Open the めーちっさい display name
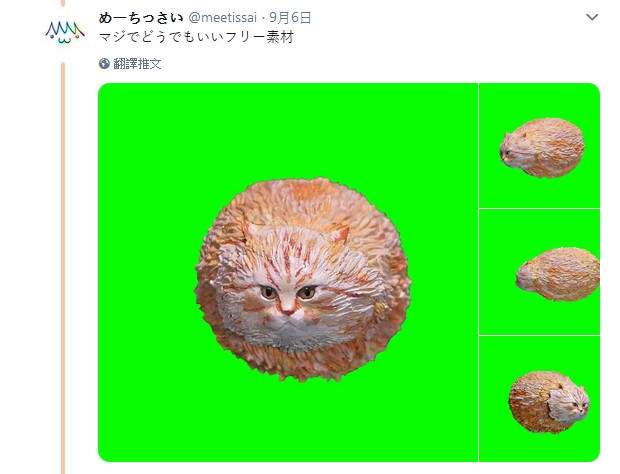The height and width of the screenshot is (474, 620). click(141, 18)
